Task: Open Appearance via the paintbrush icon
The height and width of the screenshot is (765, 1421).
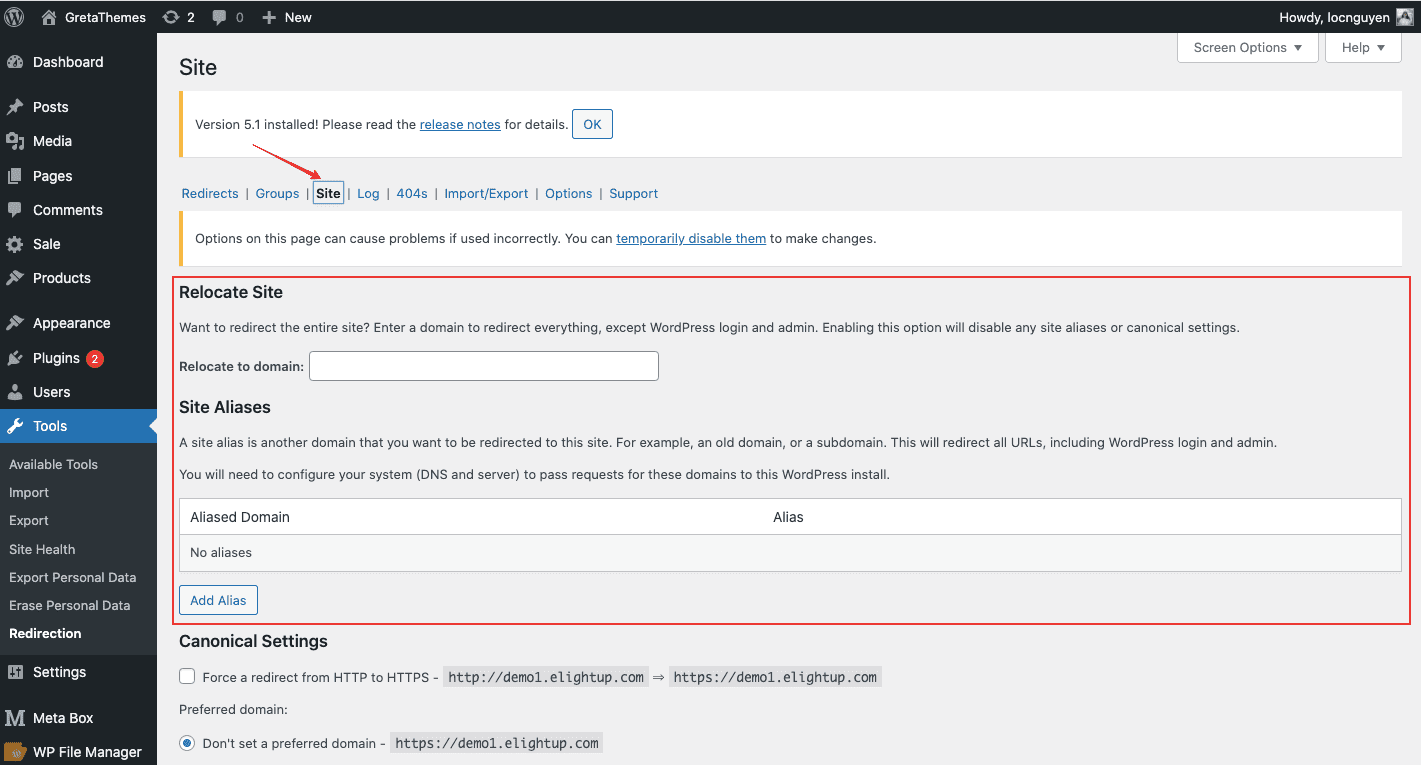Action: [15, 323]
